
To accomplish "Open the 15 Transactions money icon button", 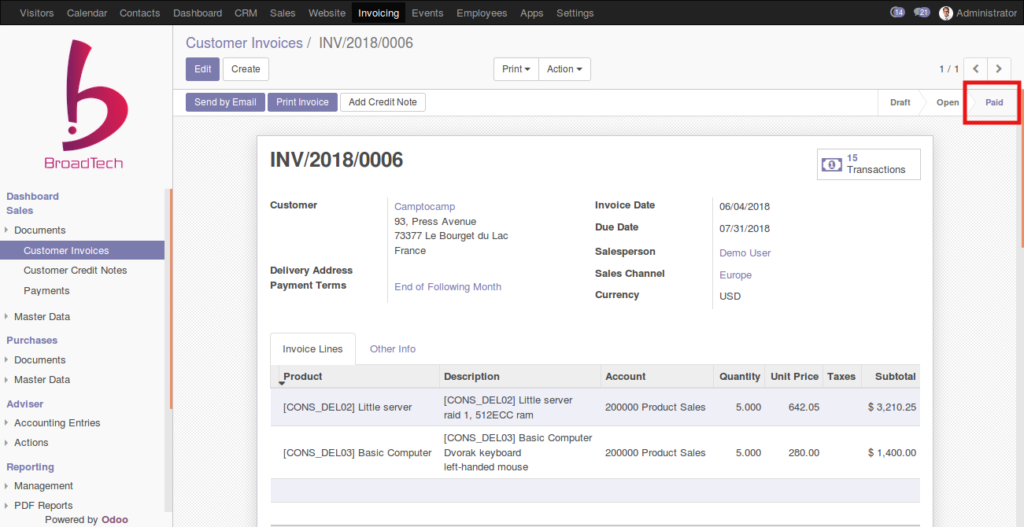I will pyautogui.click(x=869, y=164).
